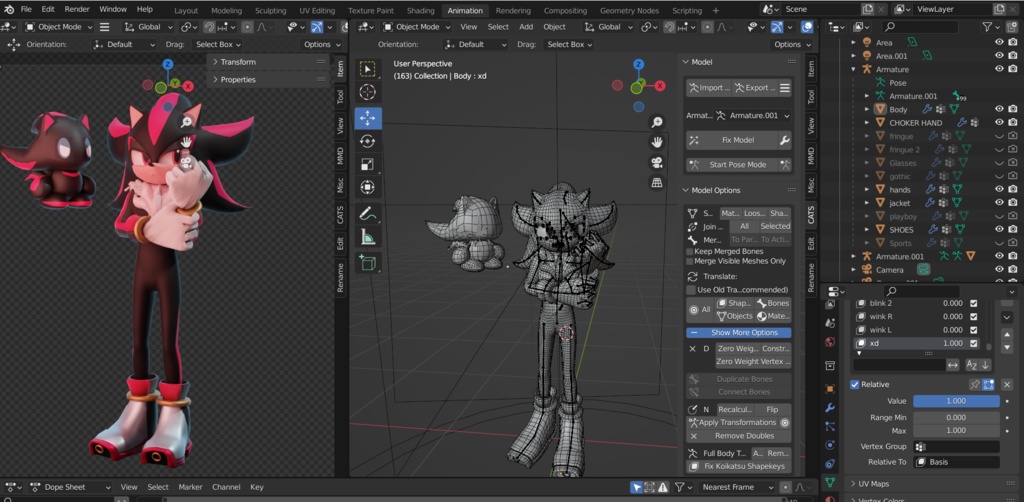Open Select Box drag dropdown in center viewport
The height and width of the screenshot is (502, 1024).
(x=568, y=44)
